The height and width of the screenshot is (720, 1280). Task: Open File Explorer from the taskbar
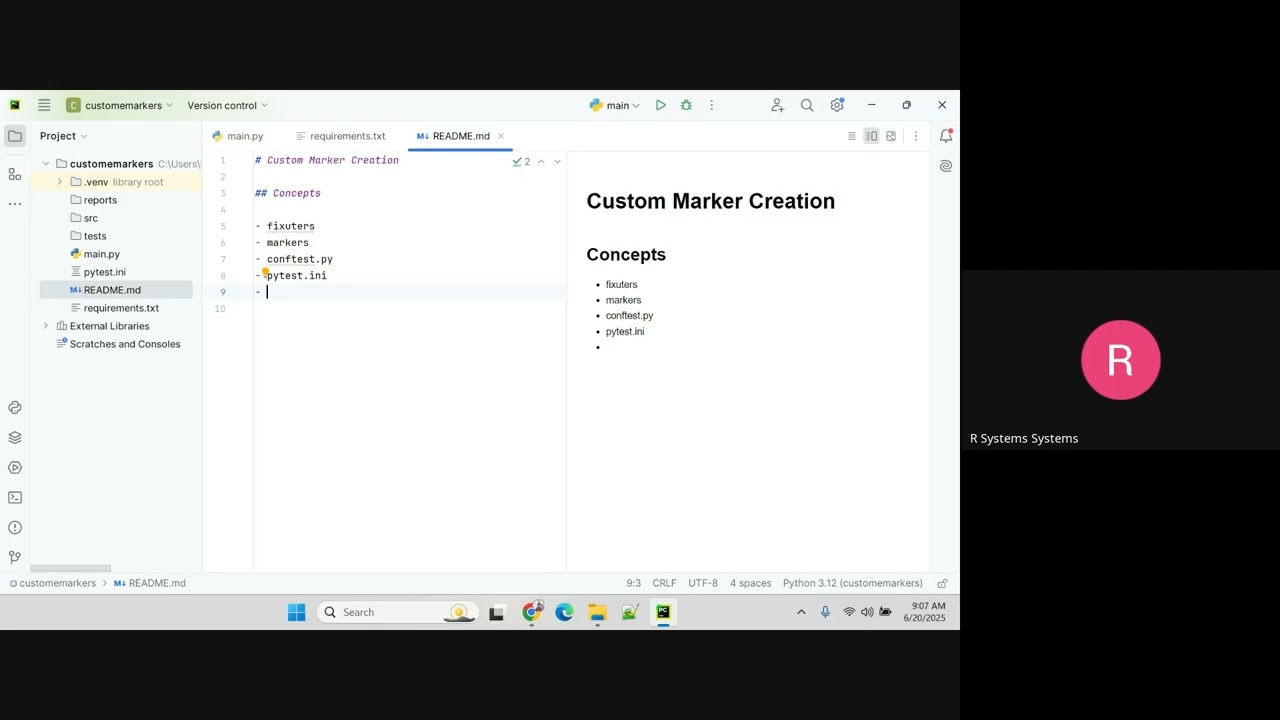597,613
